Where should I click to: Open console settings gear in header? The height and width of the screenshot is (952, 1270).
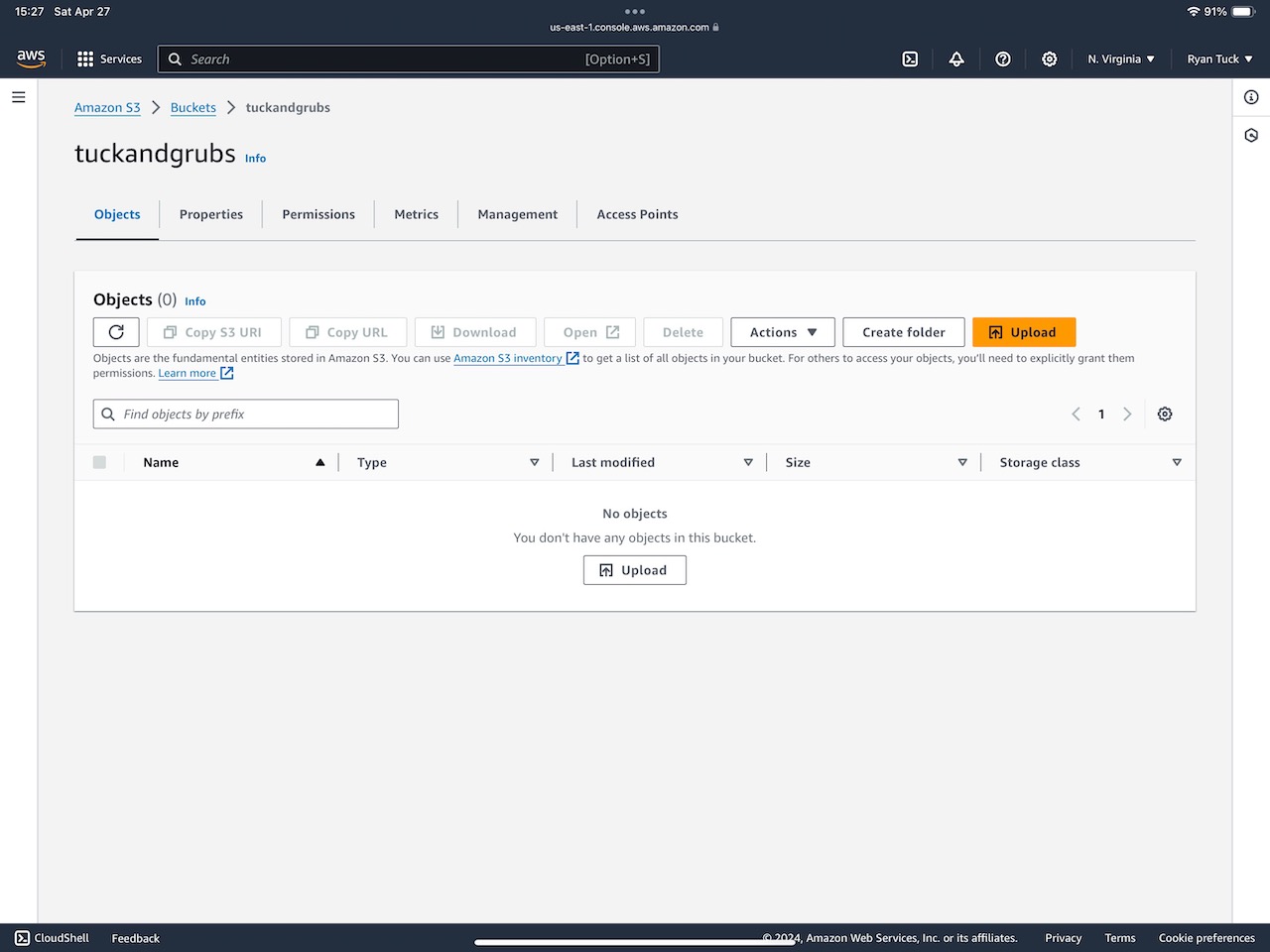point(1049,59)
